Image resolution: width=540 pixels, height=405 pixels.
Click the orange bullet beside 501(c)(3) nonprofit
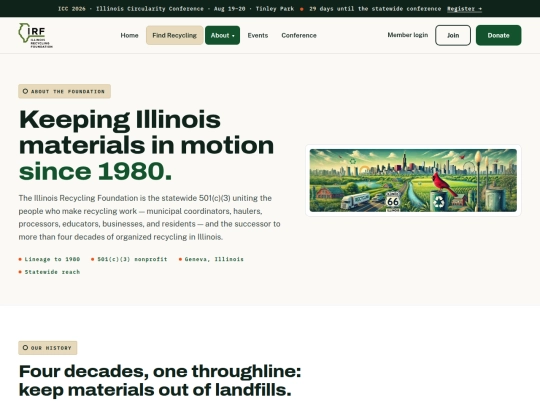pos(93,259)
